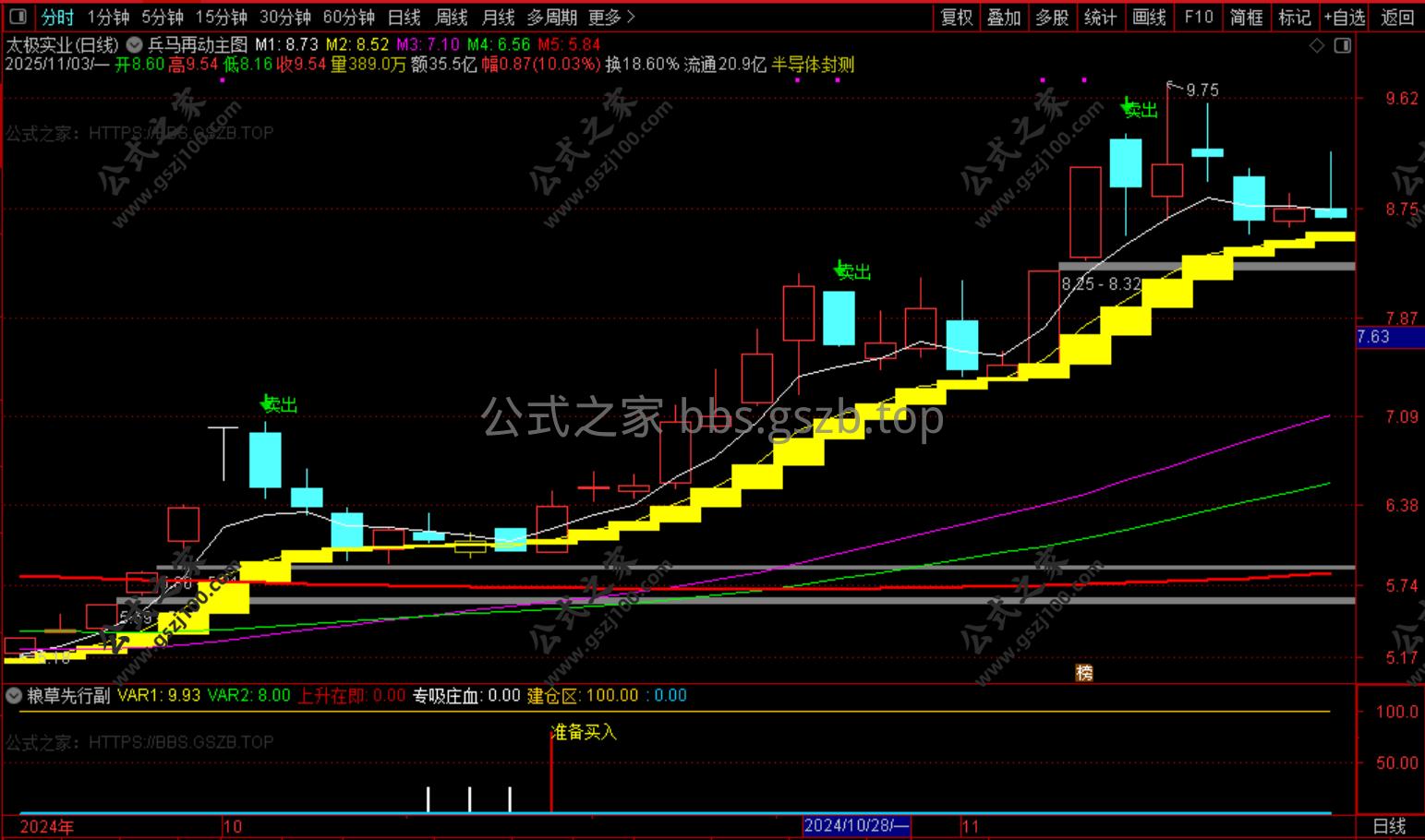The height and width of the screenshot is (840, 1425).
Task: Activate the 画线 drawing tools
Action: (x=1150, y=17)
